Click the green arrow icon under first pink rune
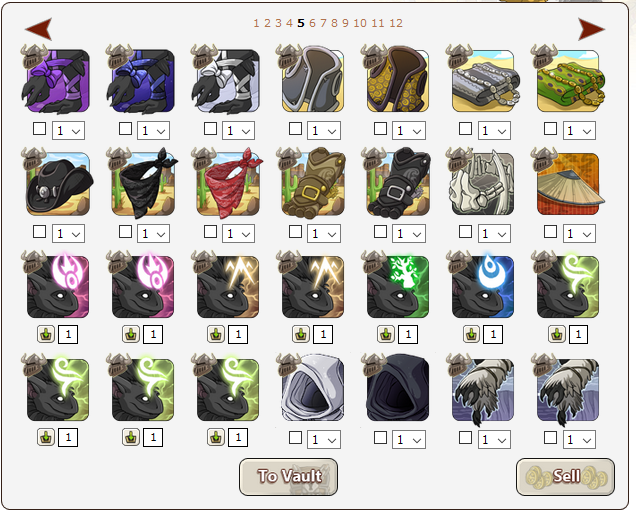This screenshot has width=636, height=512. [46, 335]
